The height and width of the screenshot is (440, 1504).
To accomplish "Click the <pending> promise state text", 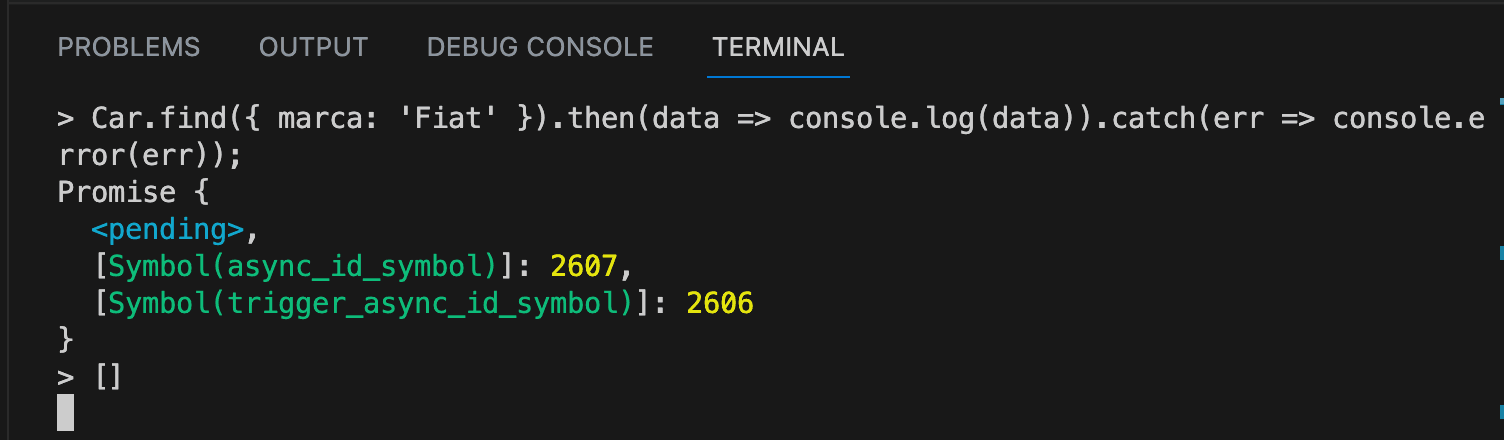I will (x=167, y=230).
